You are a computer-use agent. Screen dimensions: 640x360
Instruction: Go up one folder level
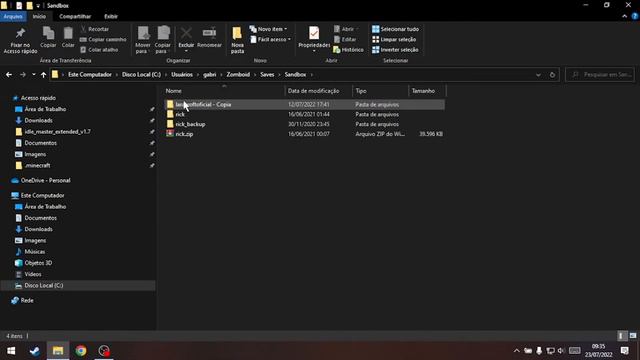(43, 75)
